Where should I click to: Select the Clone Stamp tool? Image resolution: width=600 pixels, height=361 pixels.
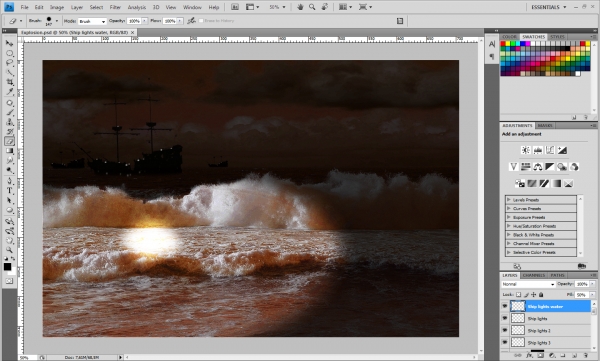click(9, 122)
